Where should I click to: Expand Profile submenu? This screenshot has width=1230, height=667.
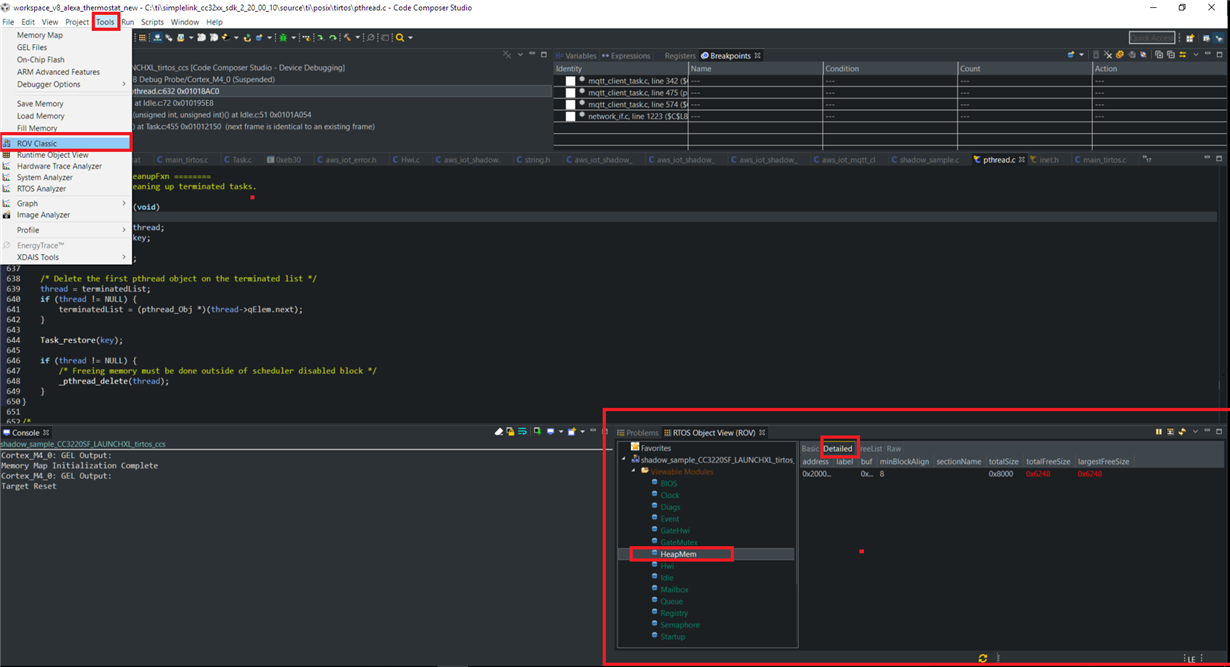point(66,230)
